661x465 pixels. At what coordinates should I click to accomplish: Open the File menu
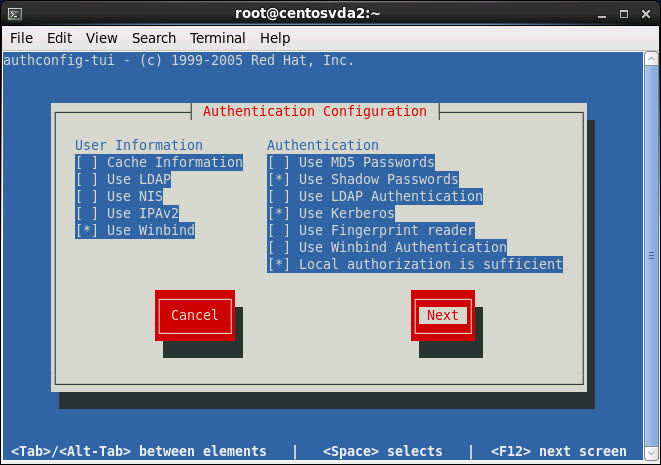point(21,38)
